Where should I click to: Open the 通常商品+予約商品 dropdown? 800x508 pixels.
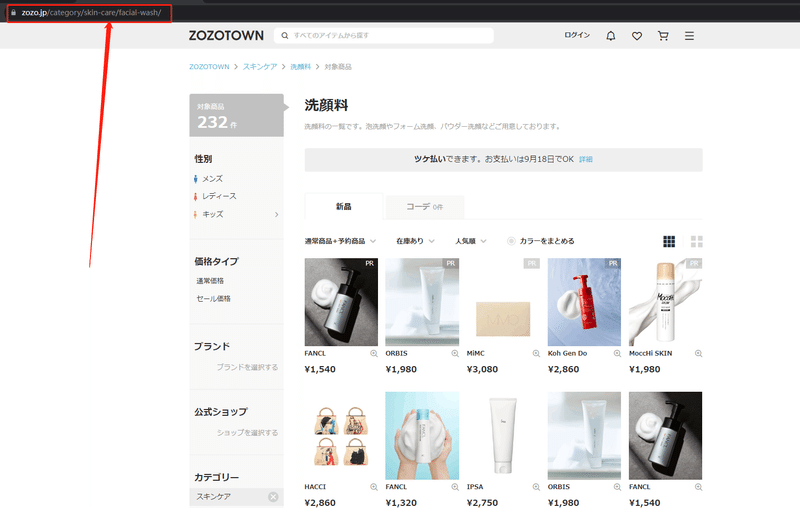[x=340, y=241]
